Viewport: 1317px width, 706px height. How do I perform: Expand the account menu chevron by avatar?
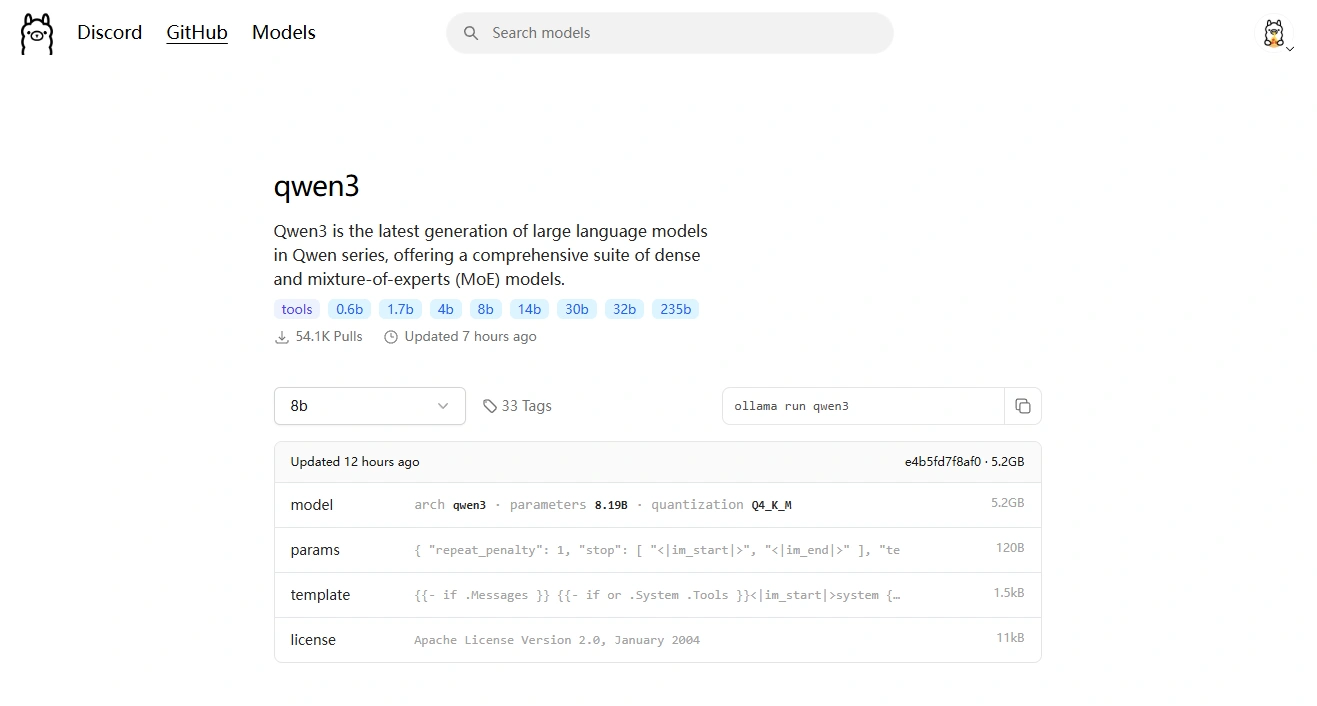tap(1290, 49)
